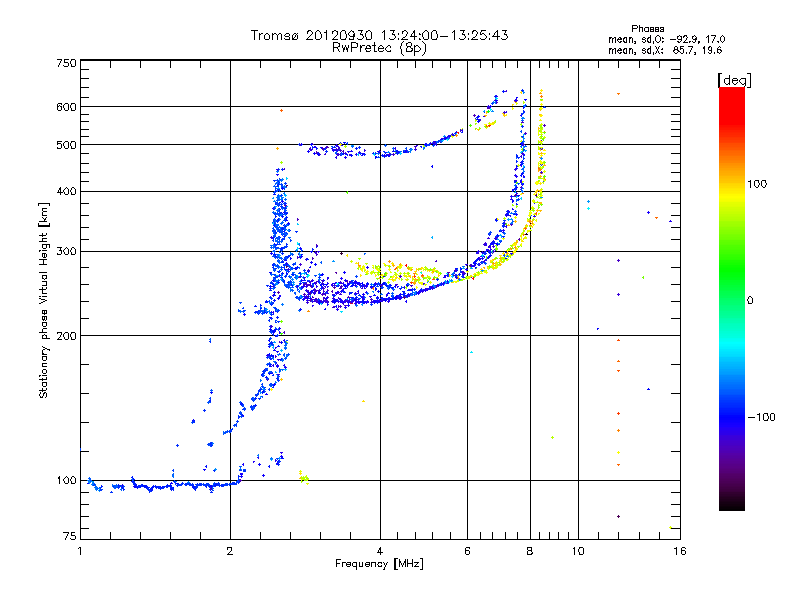Click the 'RwPretec (8p)' subtitle
800x600 pixels.
coord(379,48)
